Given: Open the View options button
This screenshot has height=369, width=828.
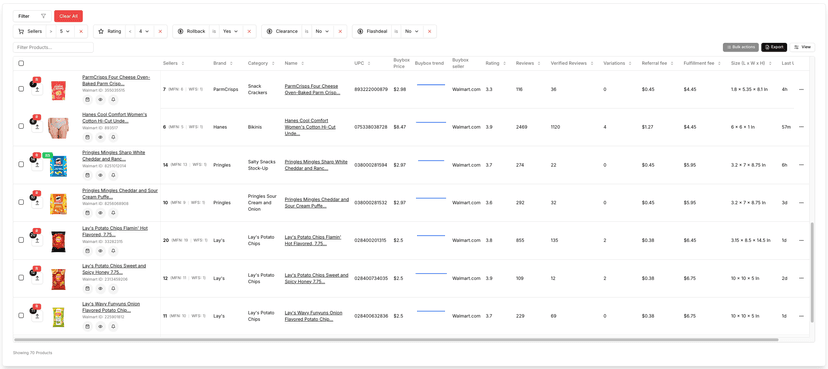Looking at the screenshot, I should click(802, 47).
